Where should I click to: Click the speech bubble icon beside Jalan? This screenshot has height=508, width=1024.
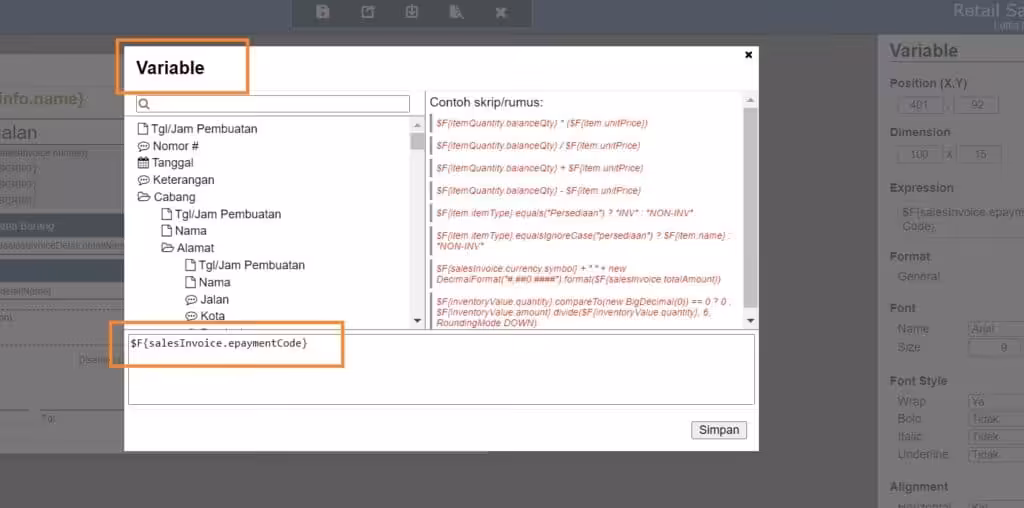tap(191, 300)
